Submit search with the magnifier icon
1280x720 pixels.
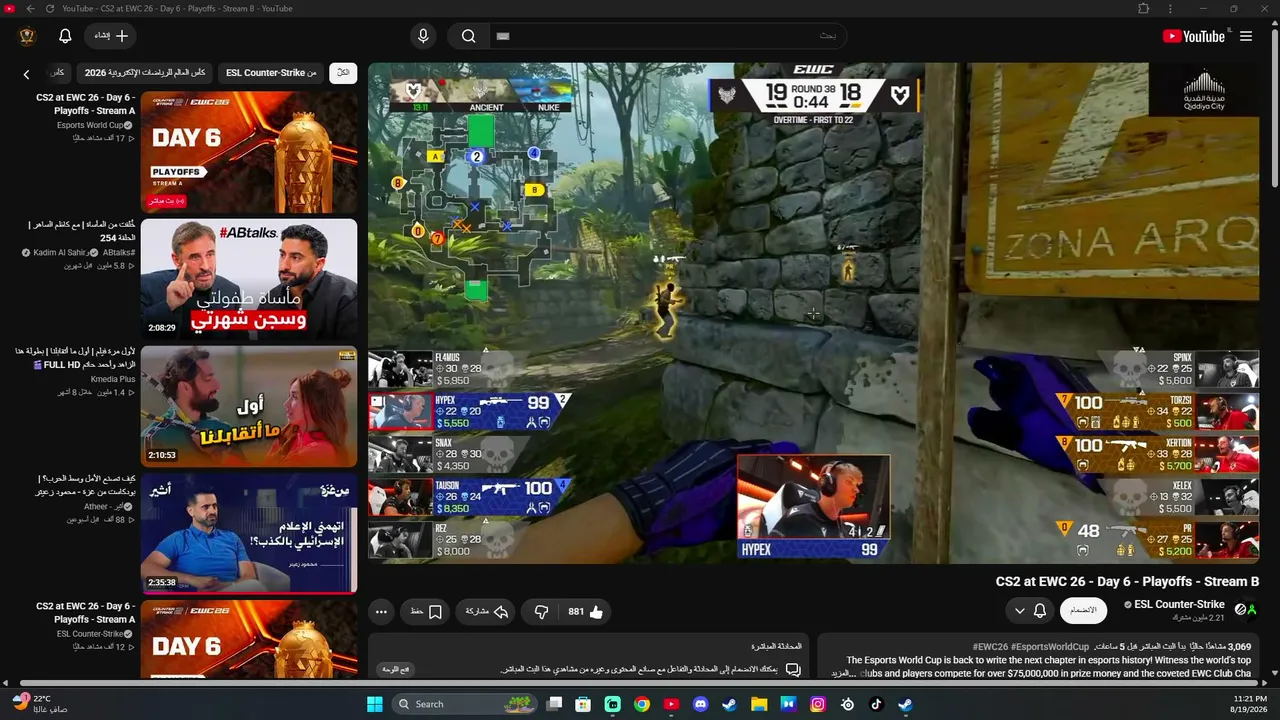pyautogui.click(x=468, y=36)
